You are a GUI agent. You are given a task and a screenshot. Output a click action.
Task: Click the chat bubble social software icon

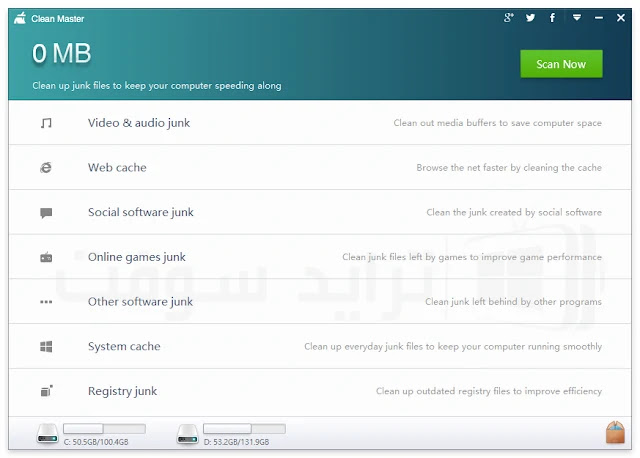point(46,213)
